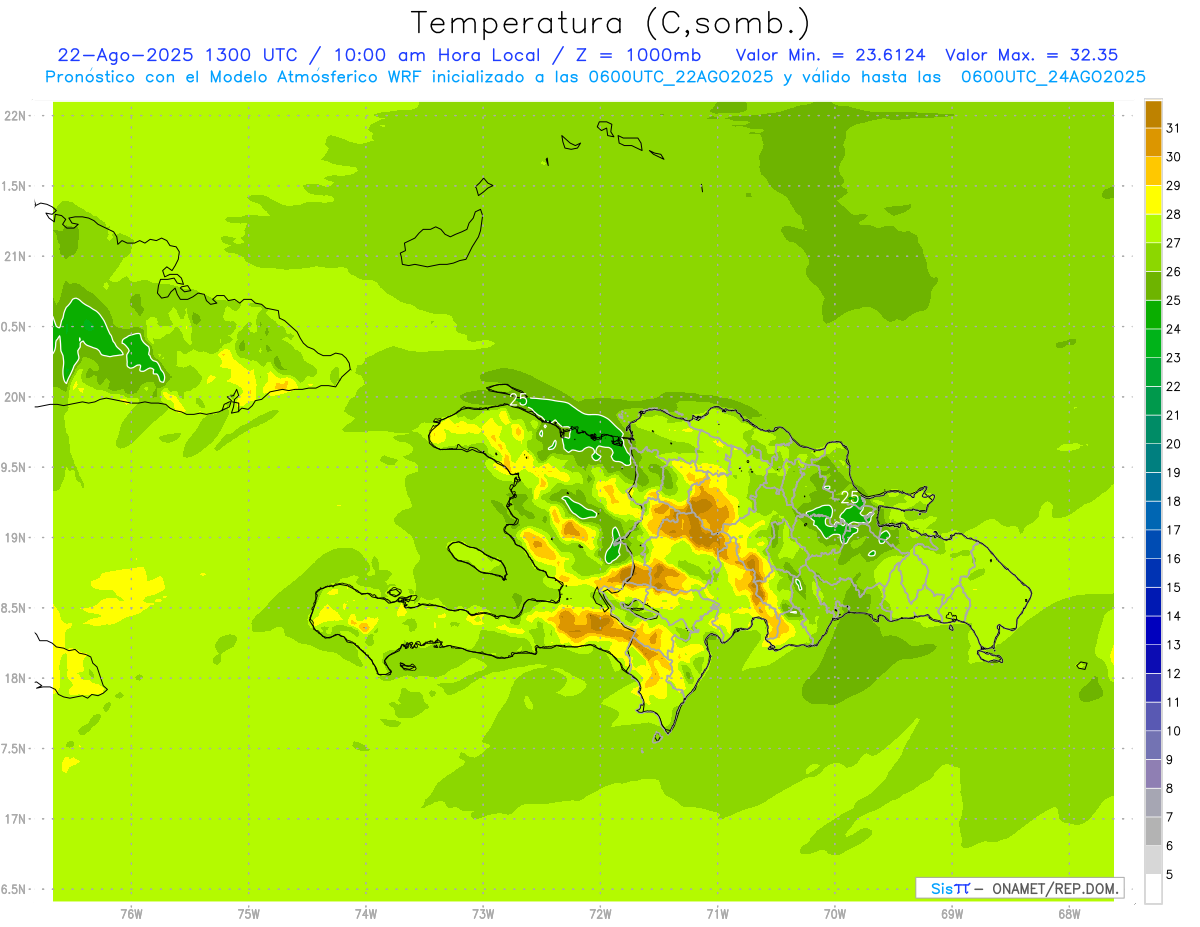The width and height of the screenshot is (1200, 927).
Task: Click the '5' colorbar value label
Action: tap(1170, 874)
